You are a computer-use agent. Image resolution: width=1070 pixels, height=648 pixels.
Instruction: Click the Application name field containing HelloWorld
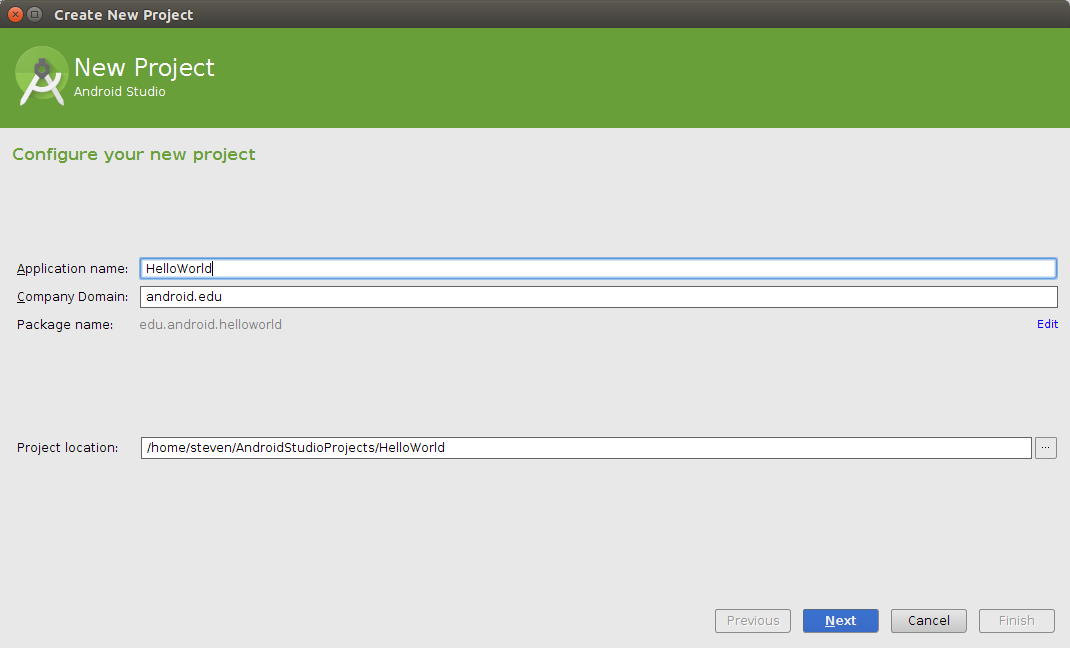click(x=598, y=268)
